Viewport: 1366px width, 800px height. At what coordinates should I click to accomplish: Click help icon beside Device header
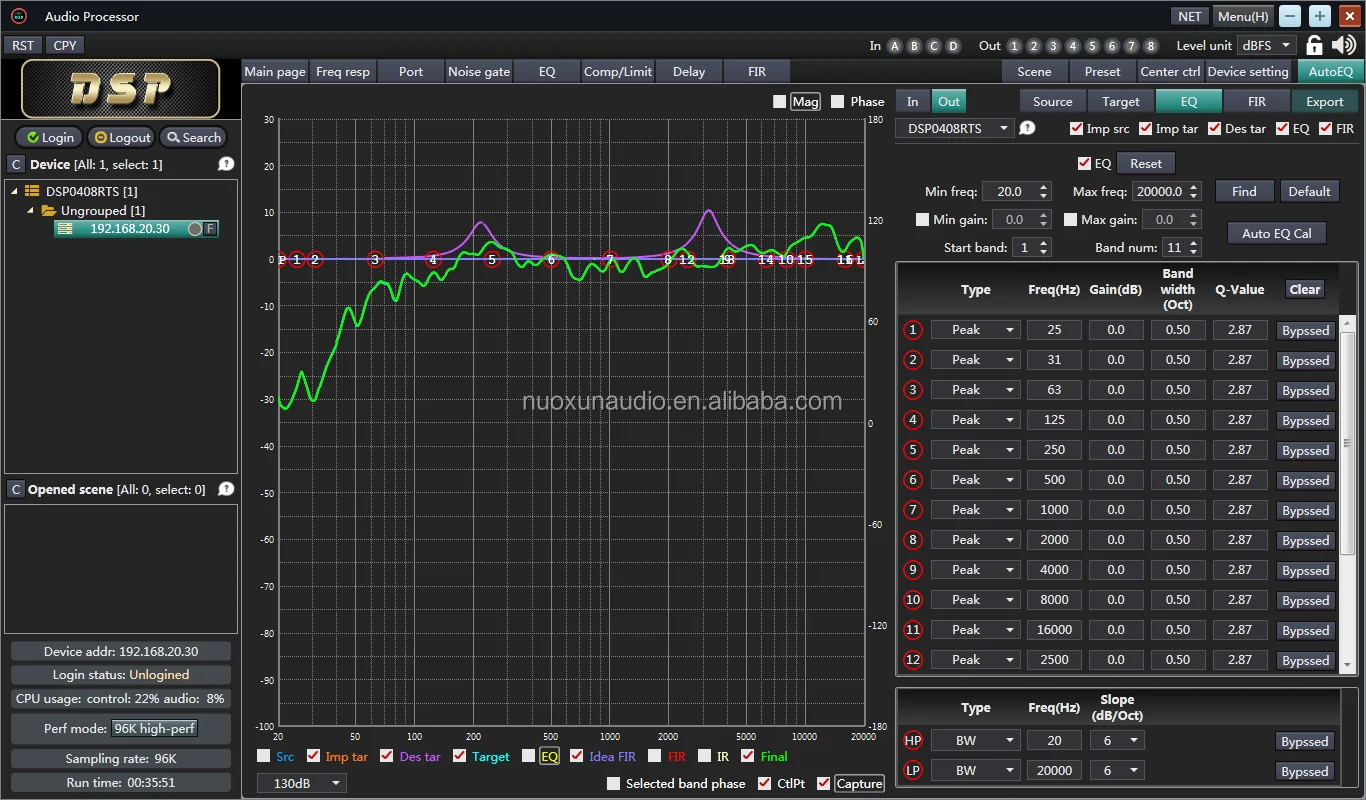point(226,164)
